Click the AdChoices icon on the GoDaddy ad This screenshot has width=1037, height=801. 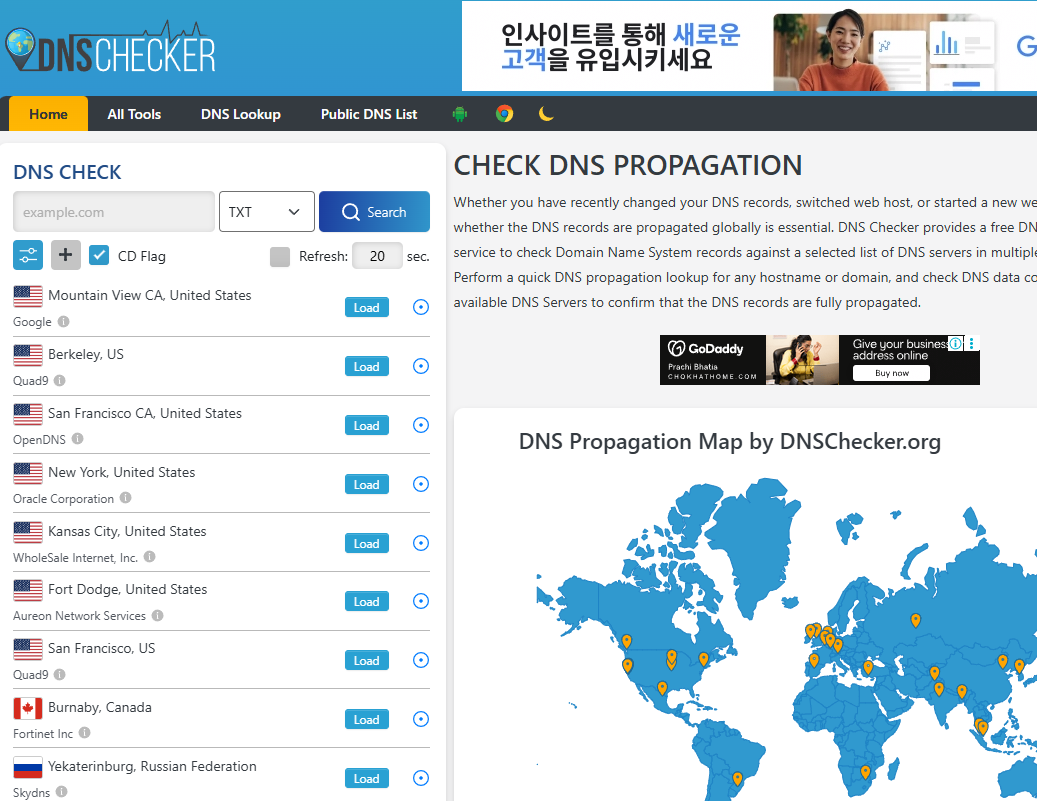955,343
